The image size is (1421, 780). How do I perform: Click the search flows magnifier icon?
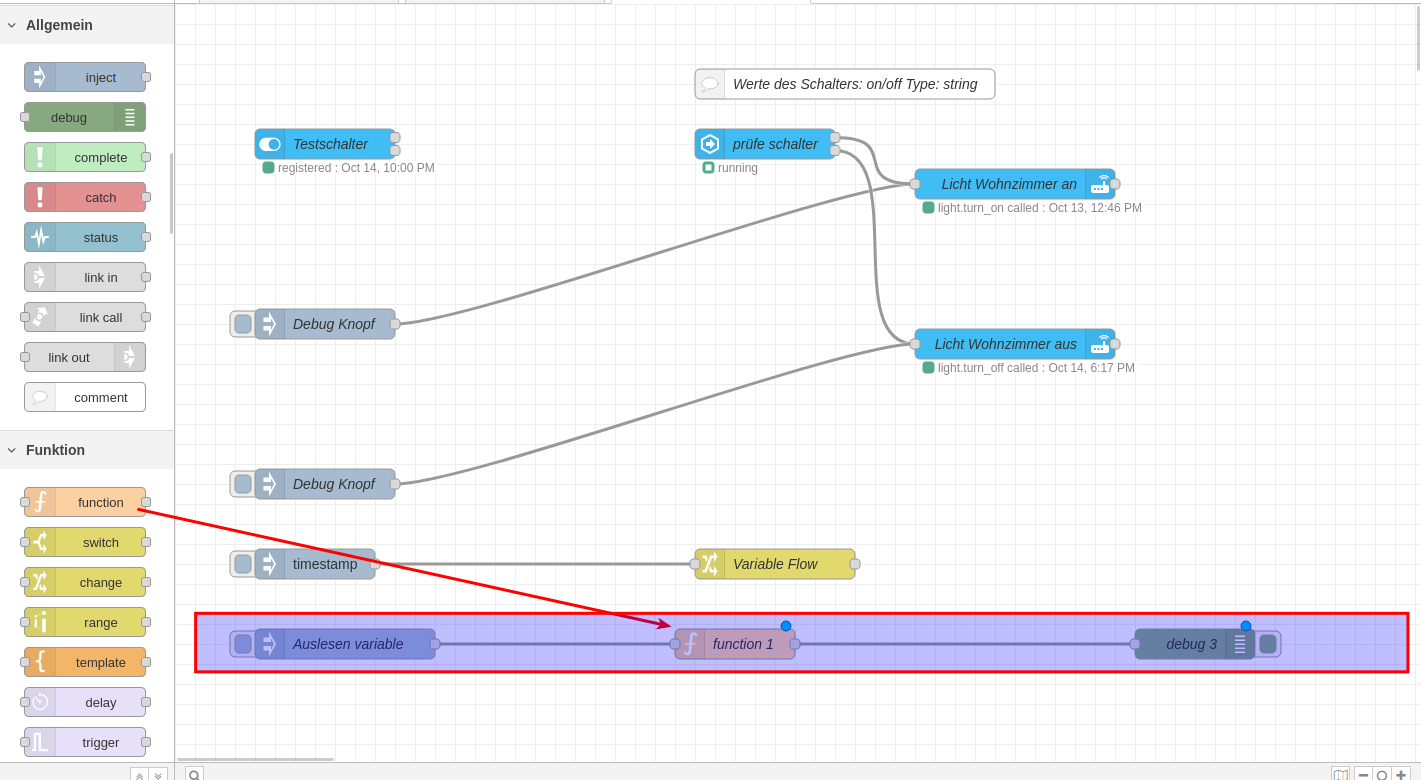coord(194,775)
